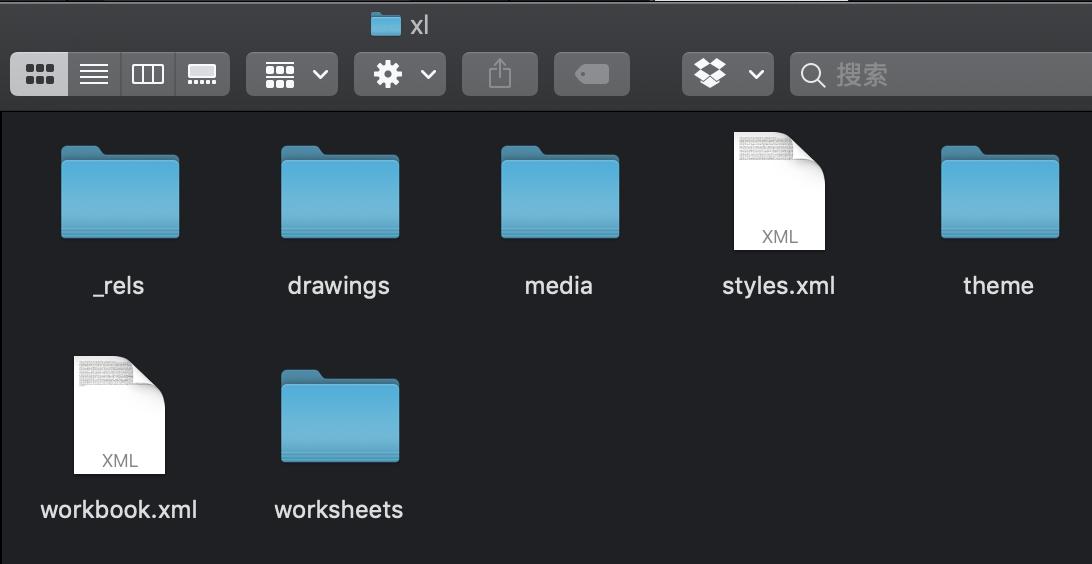Open the Dropbox toolbar dropdown
The image size is (1092, 564).
(x=728, y=75)
